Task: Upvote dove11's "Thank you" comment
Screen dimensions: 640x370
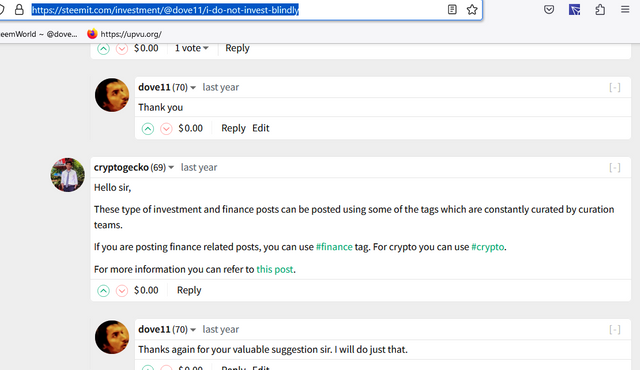Action: coord(148,129)
